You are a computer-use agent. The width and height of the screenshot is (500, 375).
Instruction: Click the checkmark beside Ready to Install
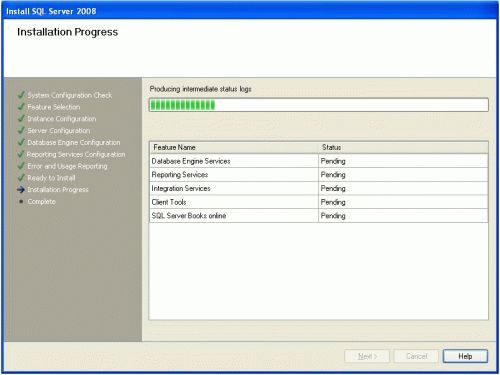[x=21, y=177]
